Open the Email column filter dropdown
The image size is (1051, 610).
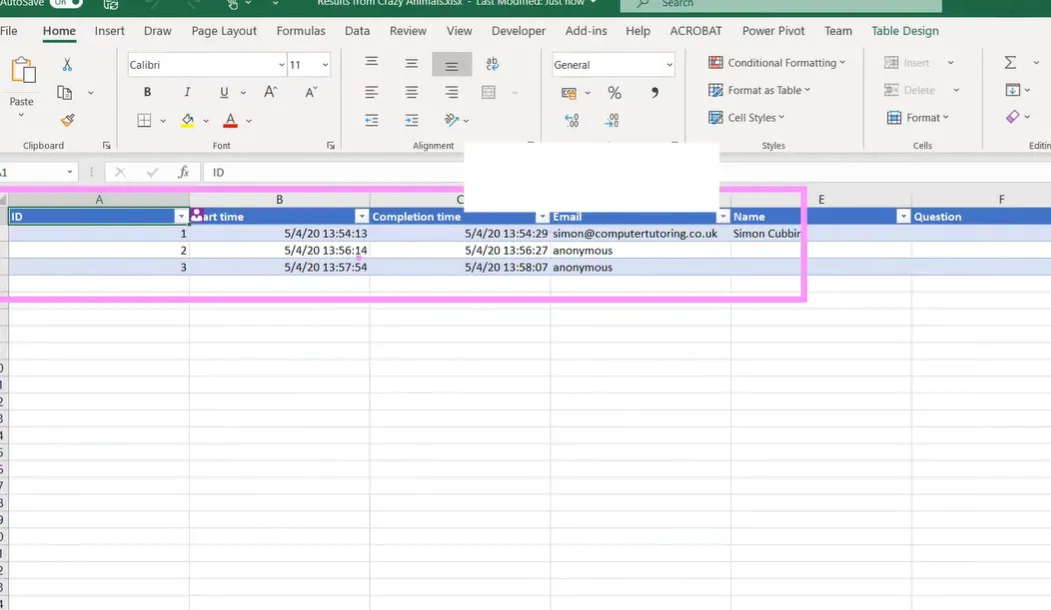pos(722,217)
